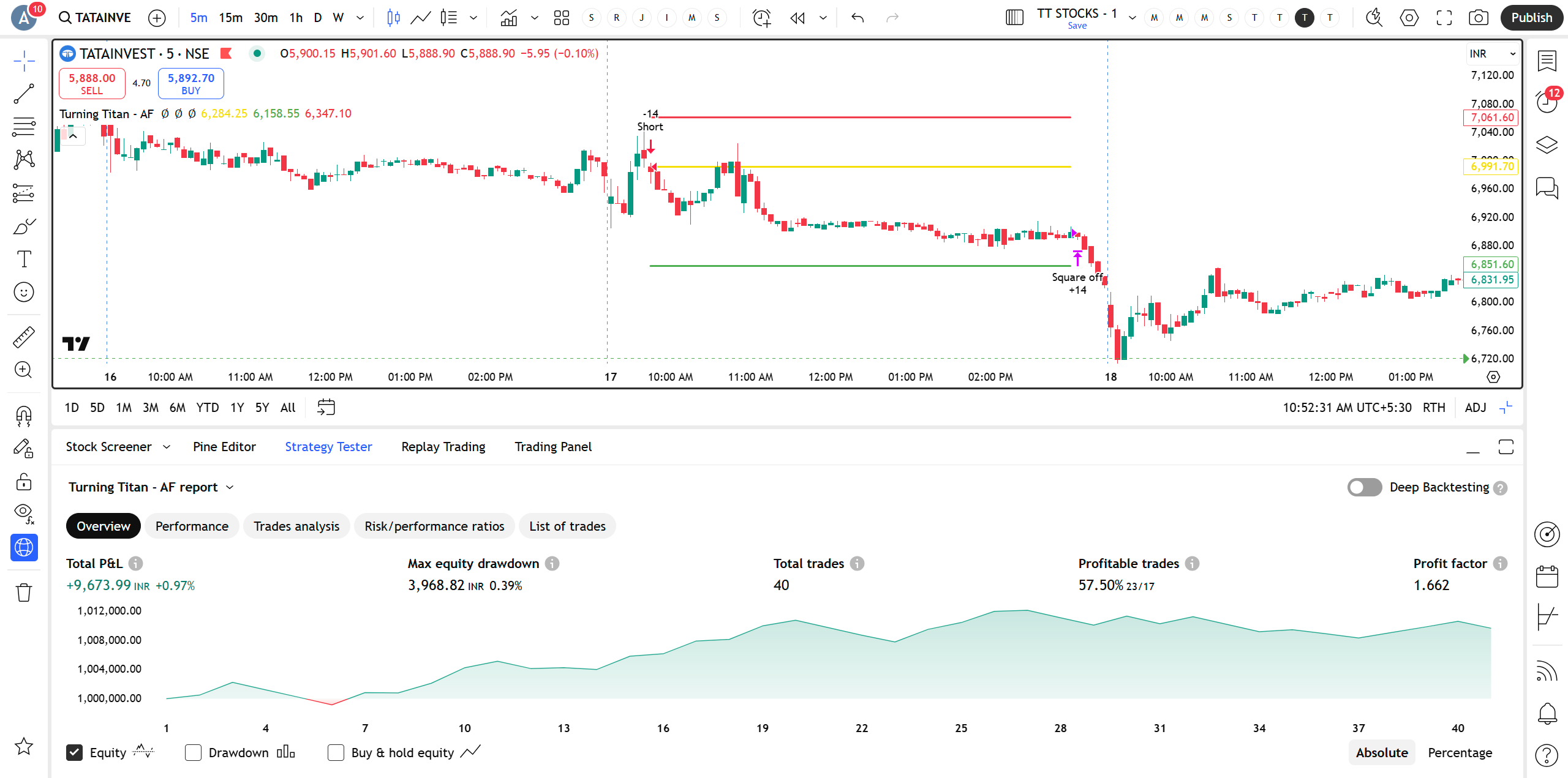Open the List of trades tab
The image size is (1568, 778).
point(567,526)
